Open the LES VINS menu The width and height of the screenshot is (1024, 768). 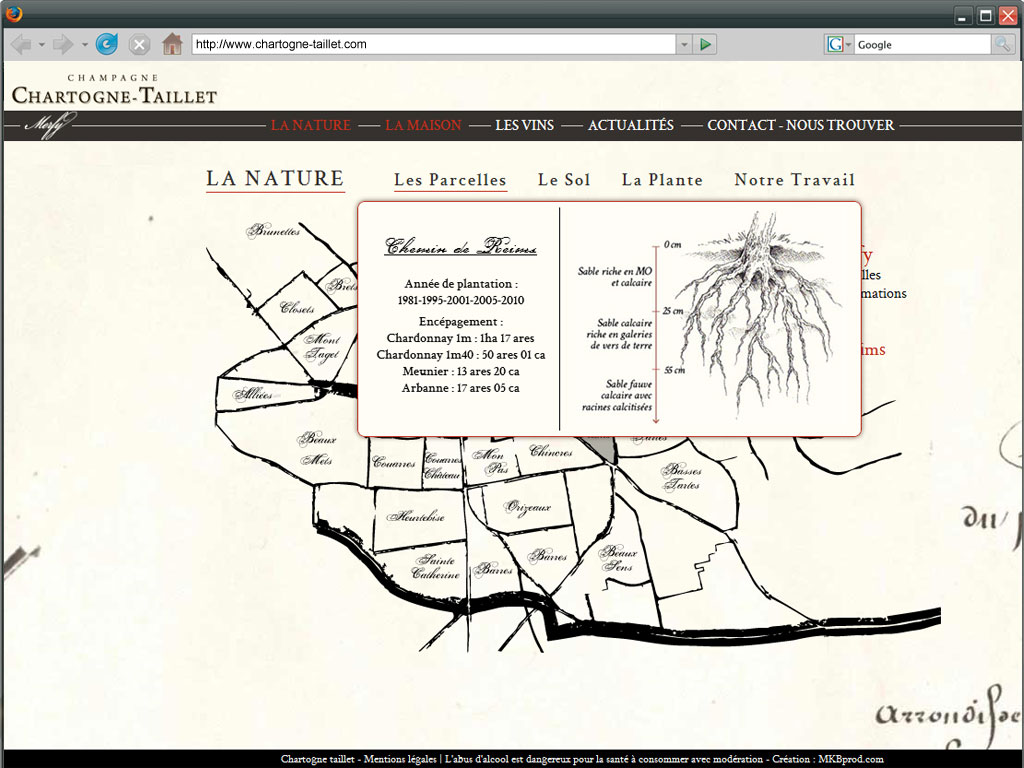(x=524, y=125)
